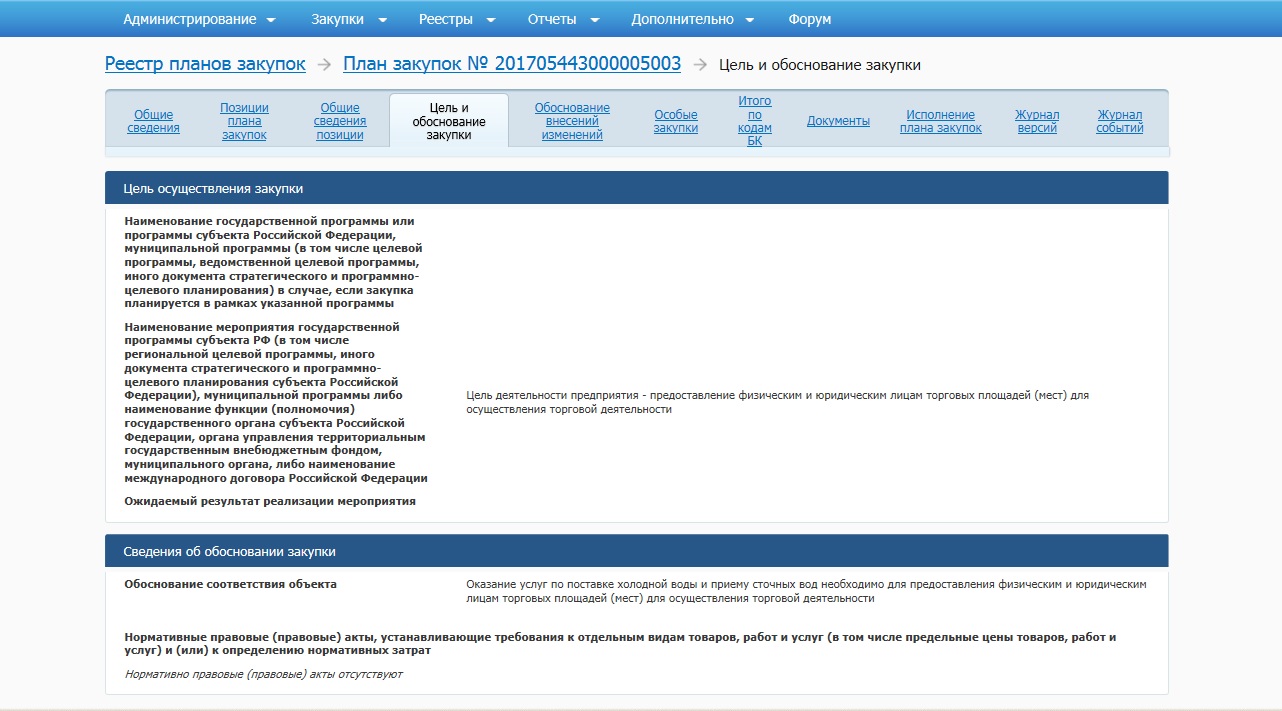The image size is (1282, 711).
Task: Go to the Форум section
Action: click(809, 19)
